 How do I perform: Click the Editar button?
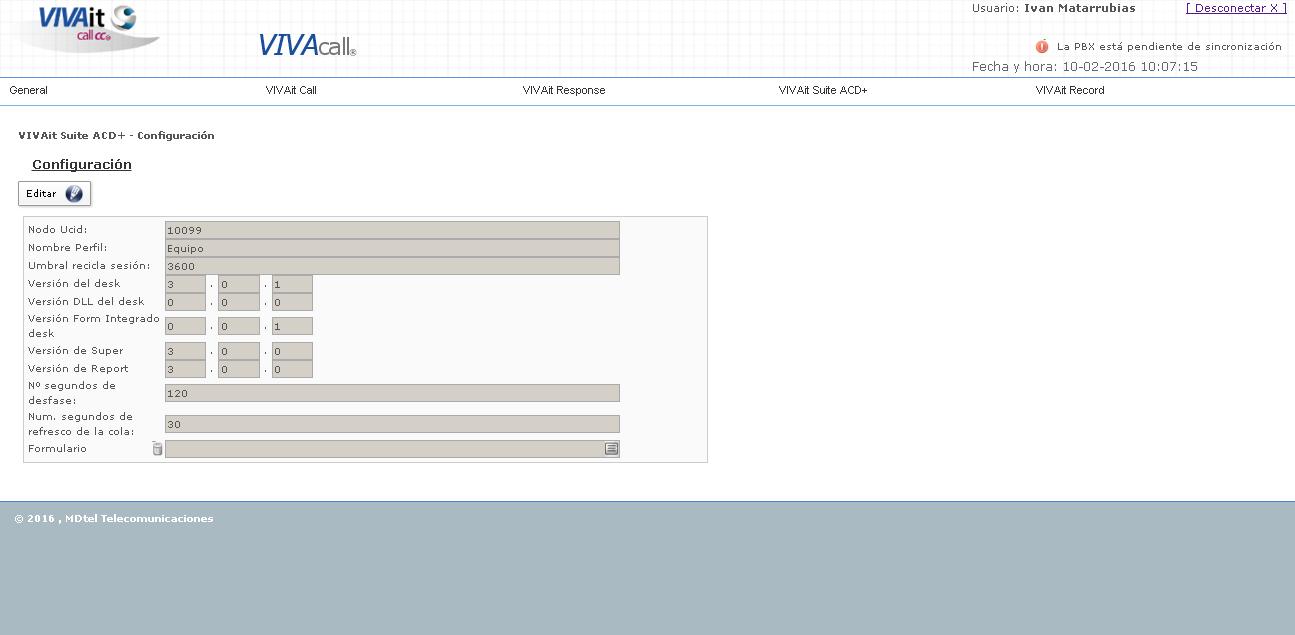(x=54, y=193)
